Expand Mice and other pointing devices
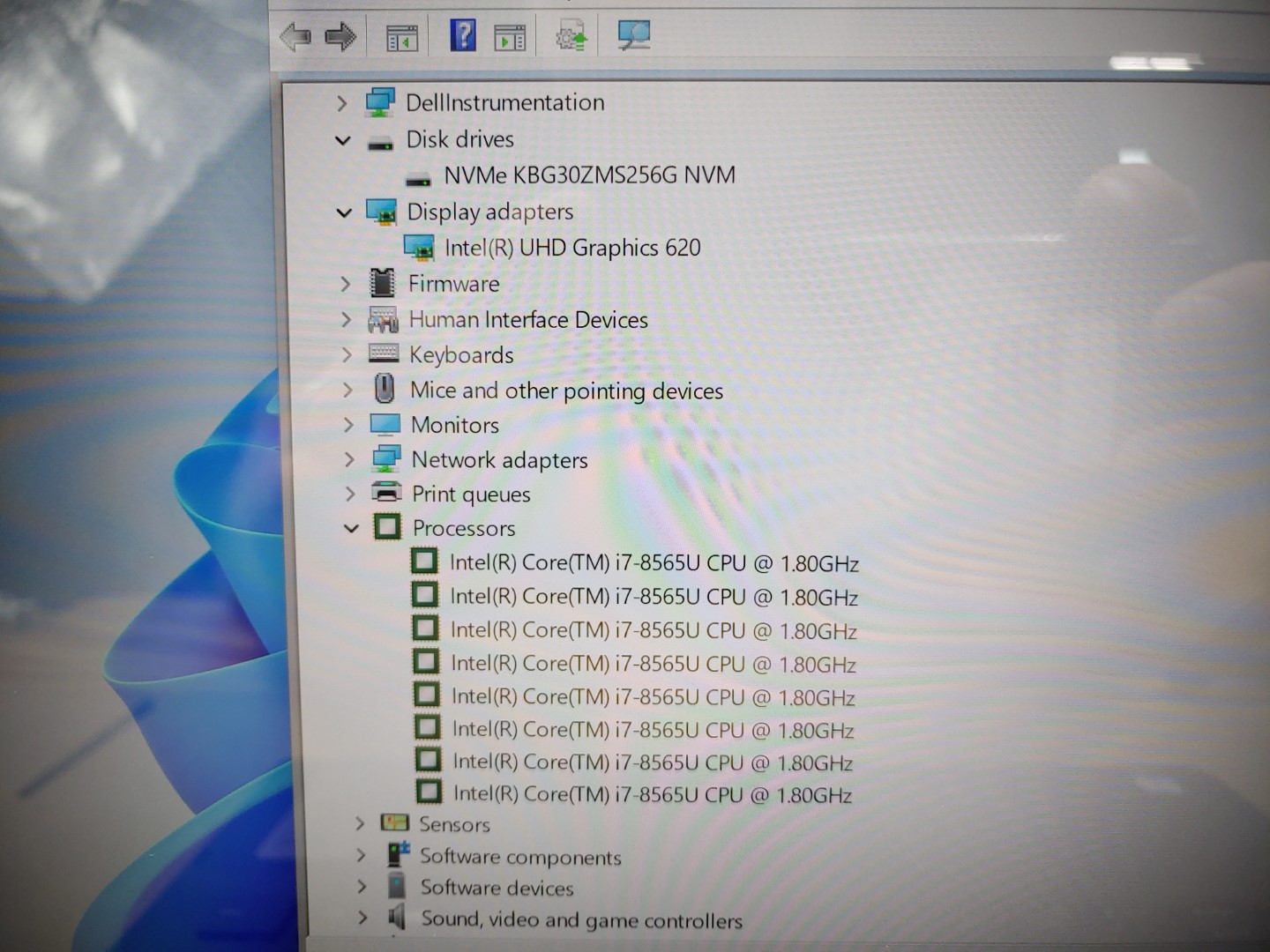Screen dimensions: 1270x952 (x=348, y=390)
